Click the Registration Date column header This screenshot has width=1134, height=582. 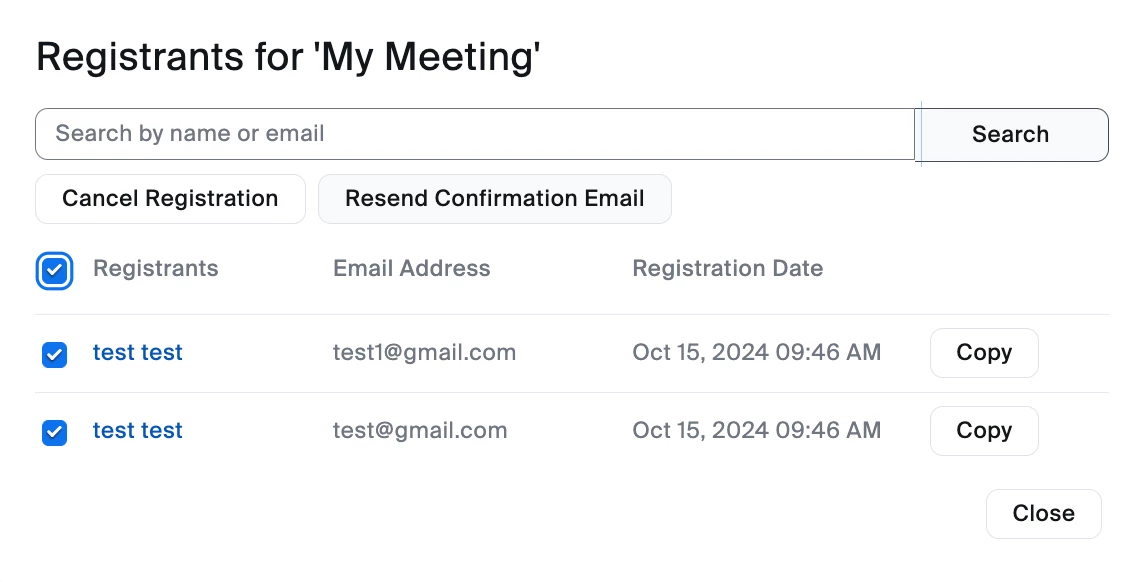[727, 269]
